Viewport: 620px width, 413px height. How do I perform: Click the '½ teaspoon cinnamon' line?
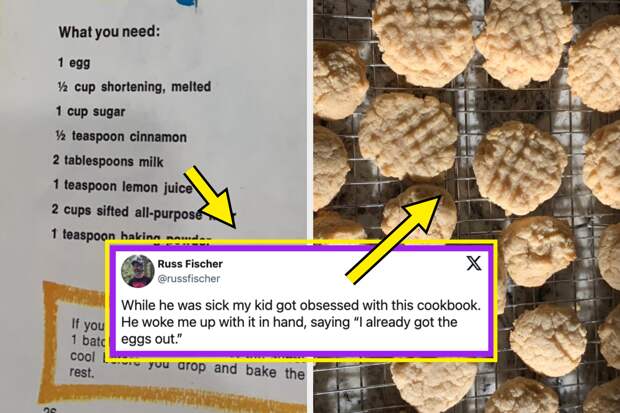tap(121, 136)
